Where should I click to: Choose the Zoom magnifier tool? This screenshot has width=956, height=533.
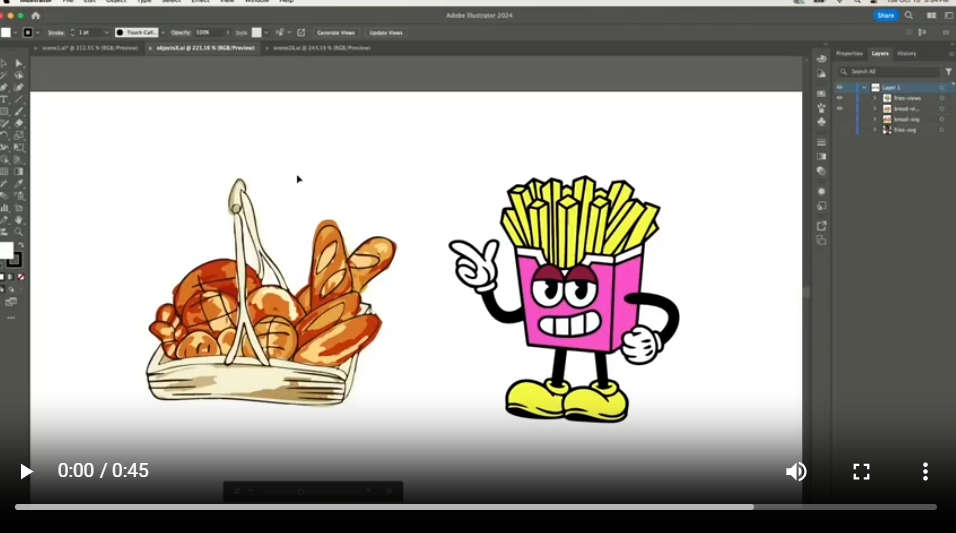[19, 232]
